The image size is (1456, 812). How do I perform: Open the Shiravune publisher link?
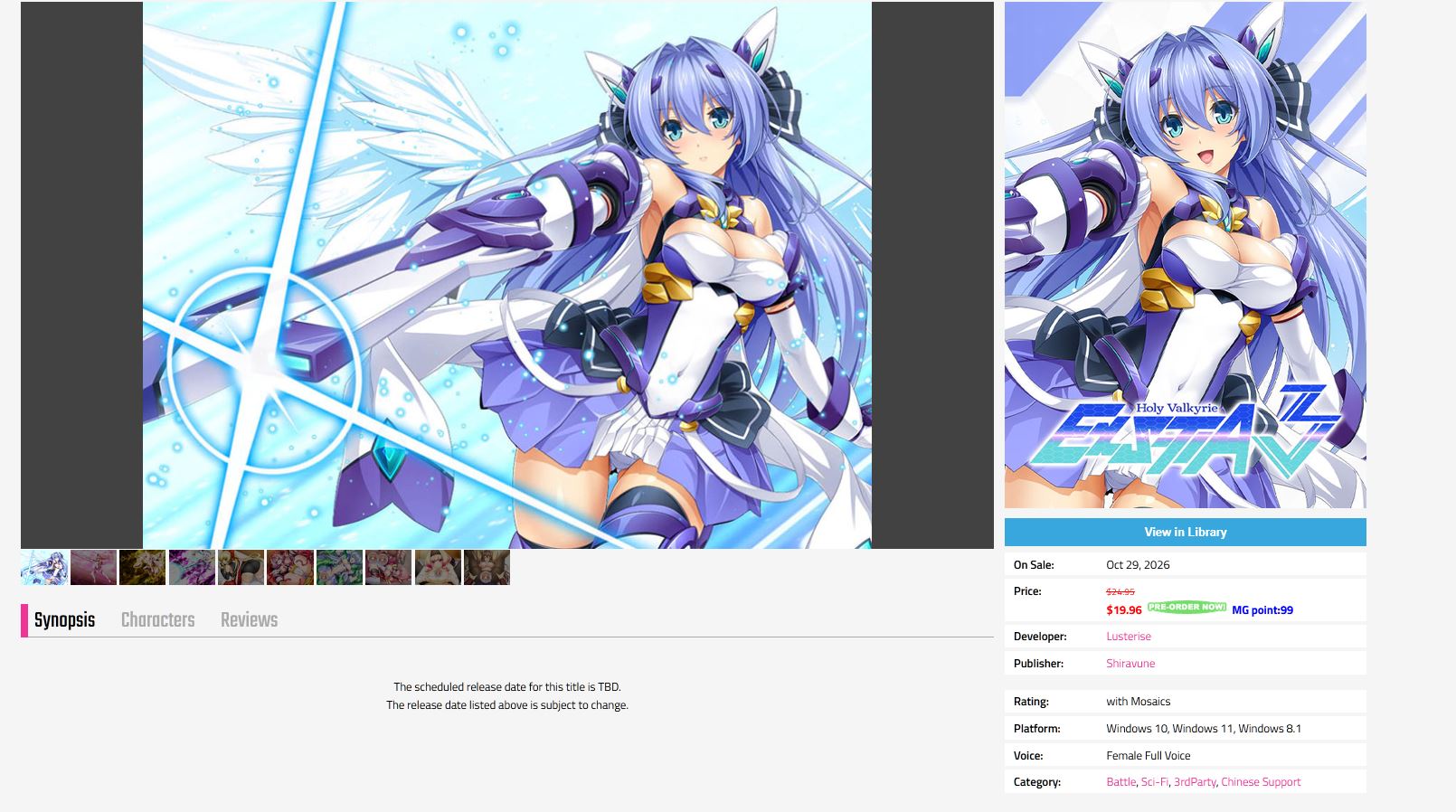1130,663
